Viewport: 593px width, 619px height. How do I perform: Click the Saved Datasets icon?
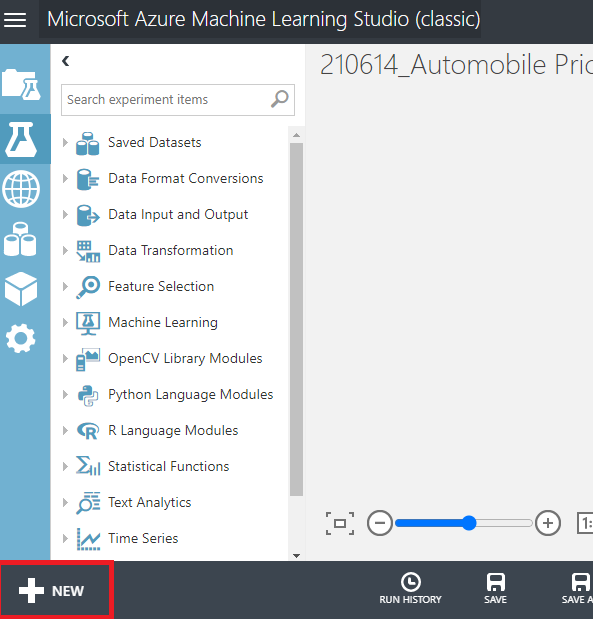click(x=88, y=144)
